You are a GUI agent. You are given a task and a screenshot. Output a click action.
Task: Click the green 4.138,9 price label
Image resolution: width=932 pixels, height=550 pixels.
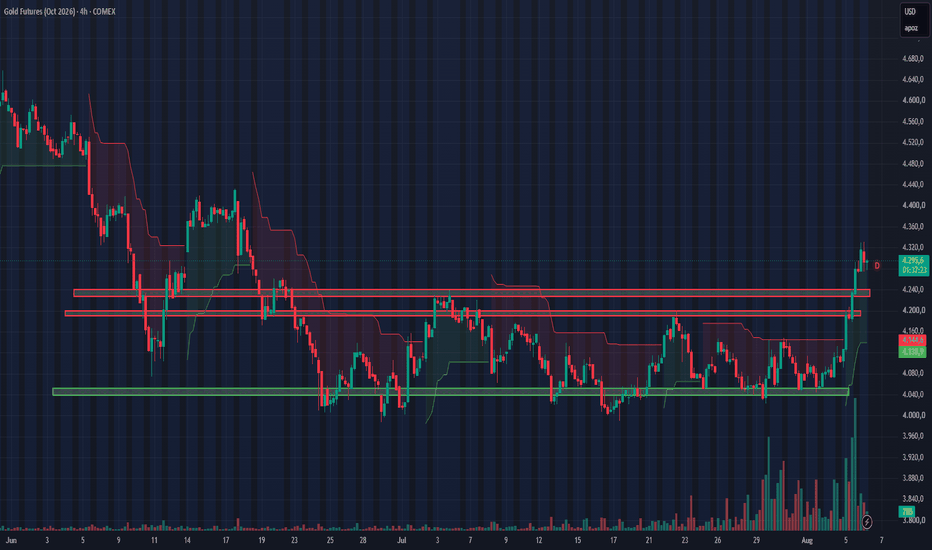point(913,351)
